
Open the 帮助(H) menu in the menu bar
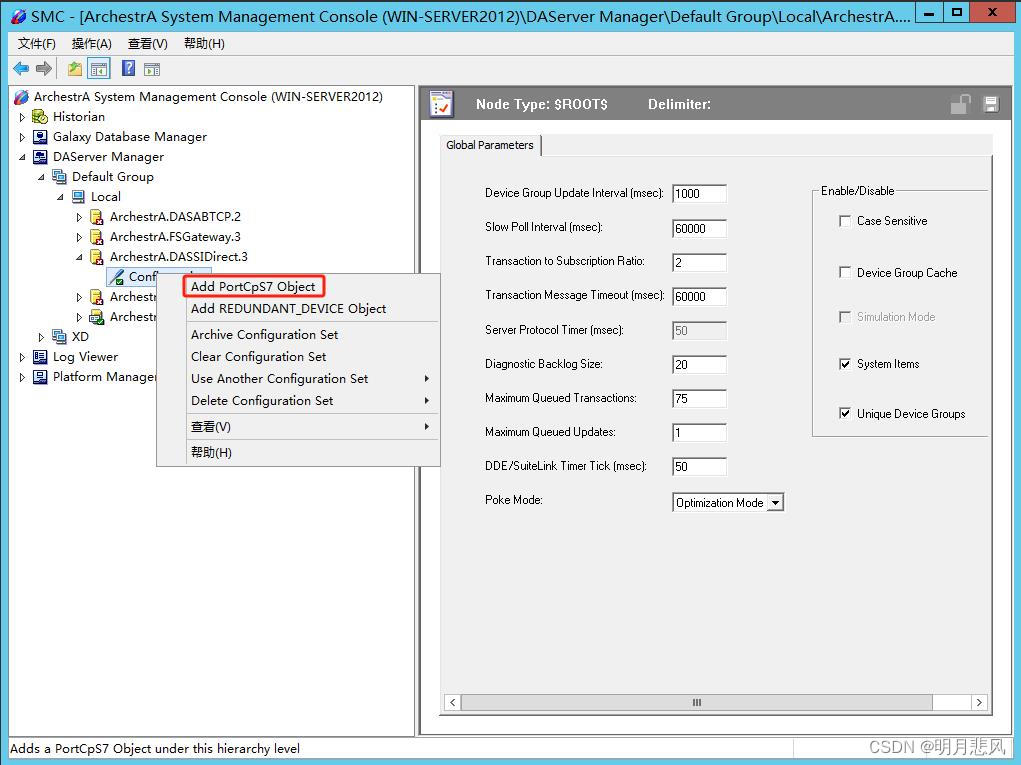(204, 44)
